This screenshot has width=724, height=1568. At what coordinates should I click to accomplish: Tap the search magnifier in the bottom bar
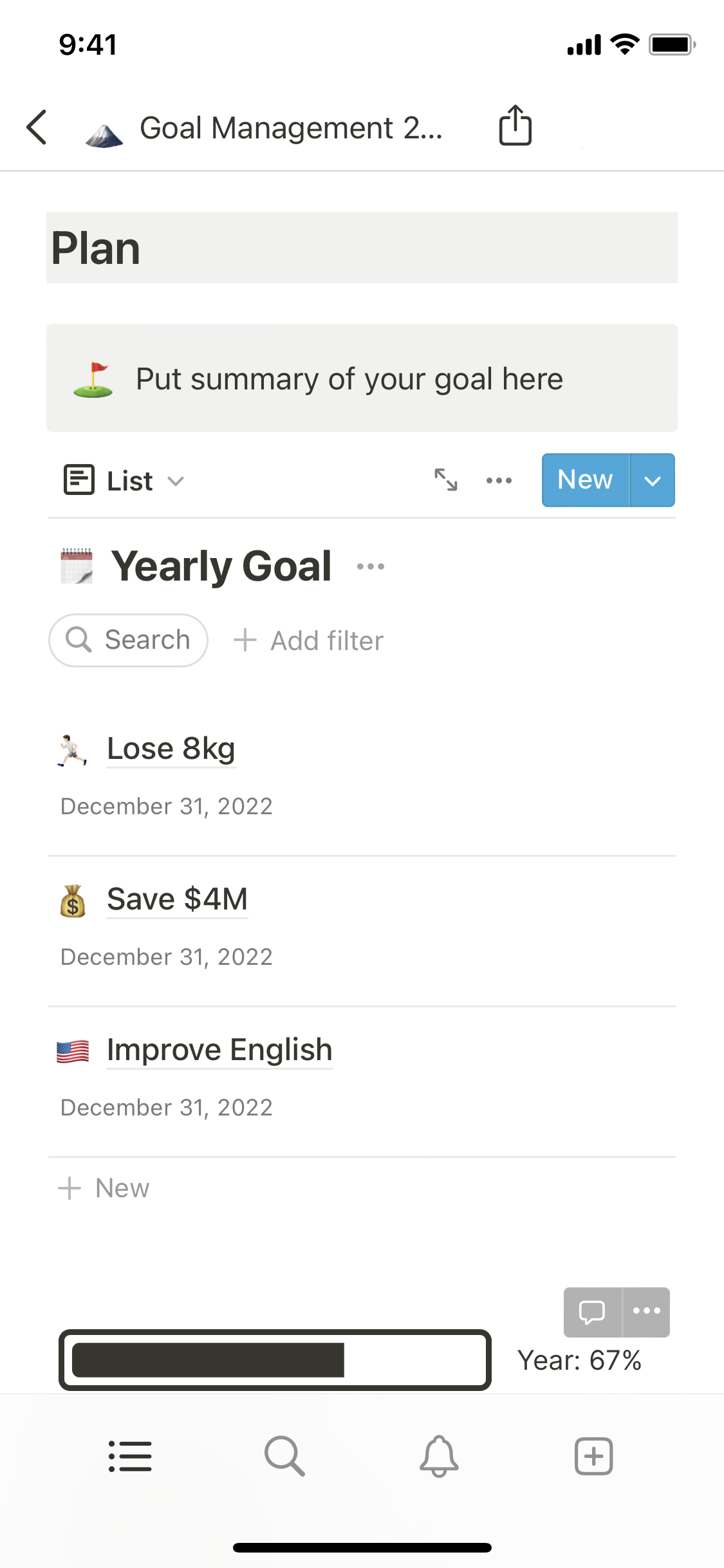point(284,1456)
